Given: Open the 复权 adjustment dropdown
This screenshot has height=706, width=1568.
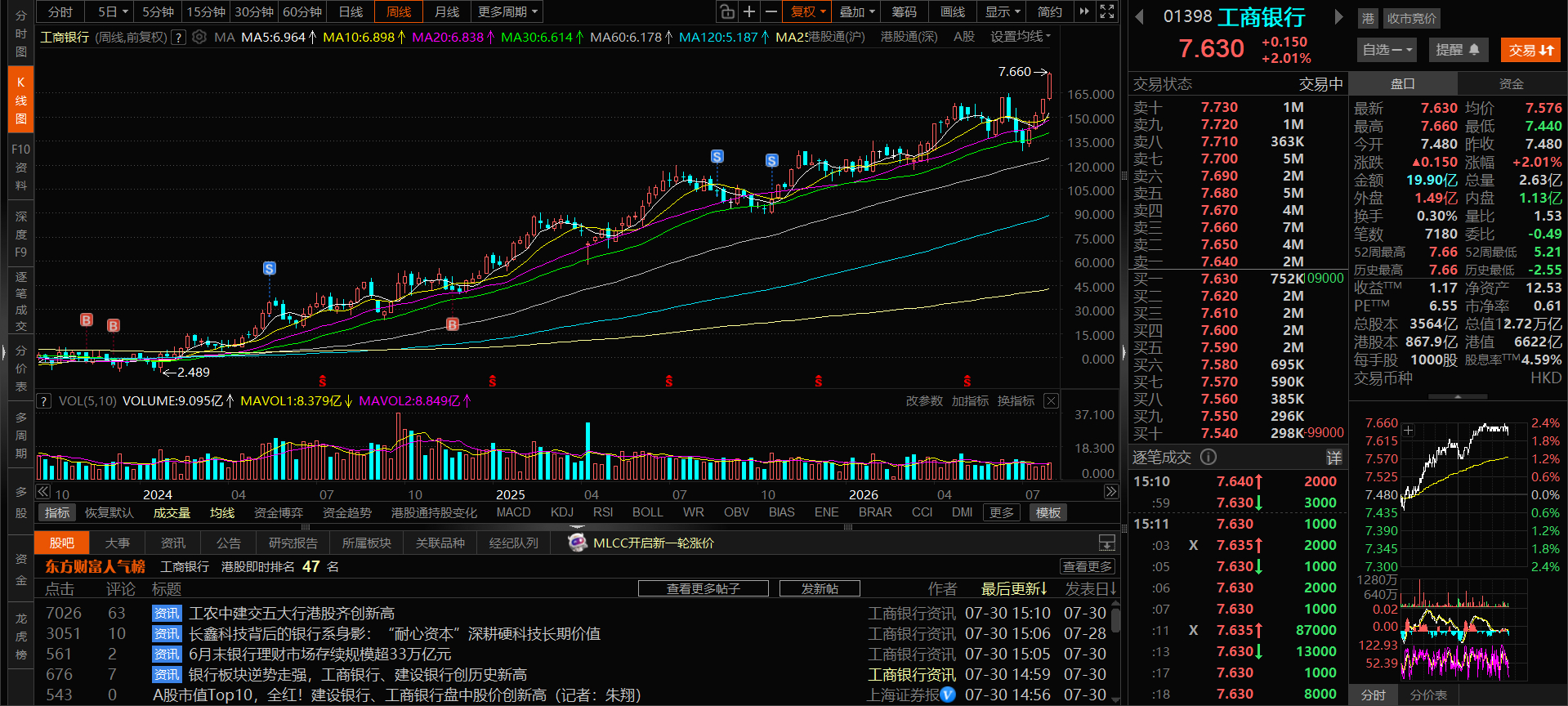Looking at the screenshot, I should (809, 11).
